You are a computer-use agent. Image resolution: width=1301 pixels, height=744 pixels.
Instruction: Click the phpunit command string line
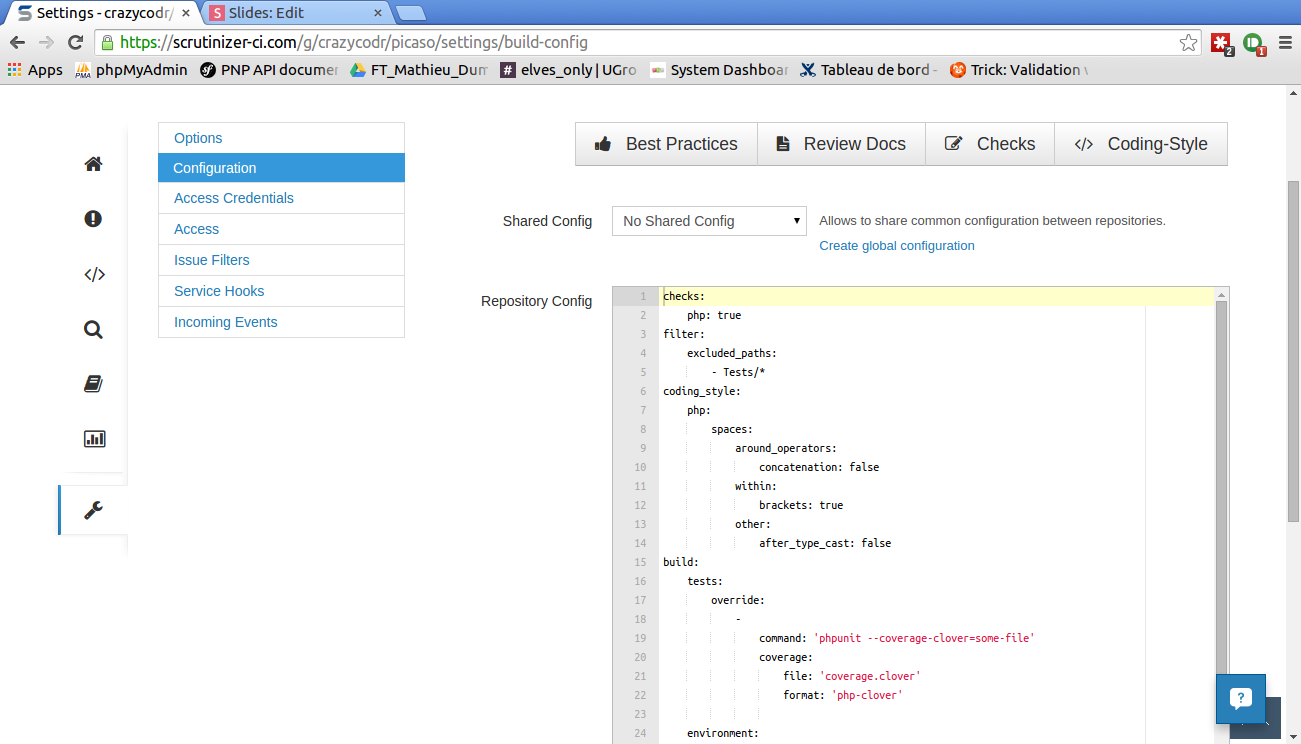tap(896, 638)
